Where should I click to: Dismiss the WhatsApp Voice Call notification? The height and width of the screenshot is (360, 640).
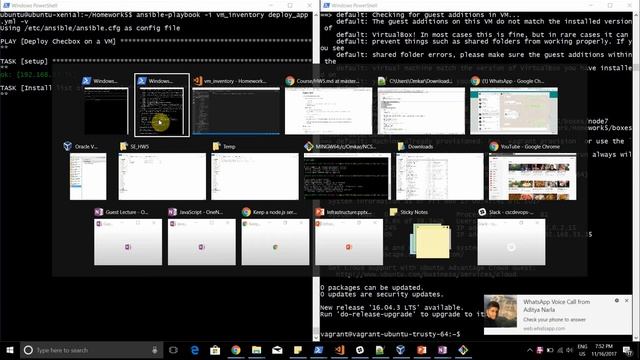627,300
